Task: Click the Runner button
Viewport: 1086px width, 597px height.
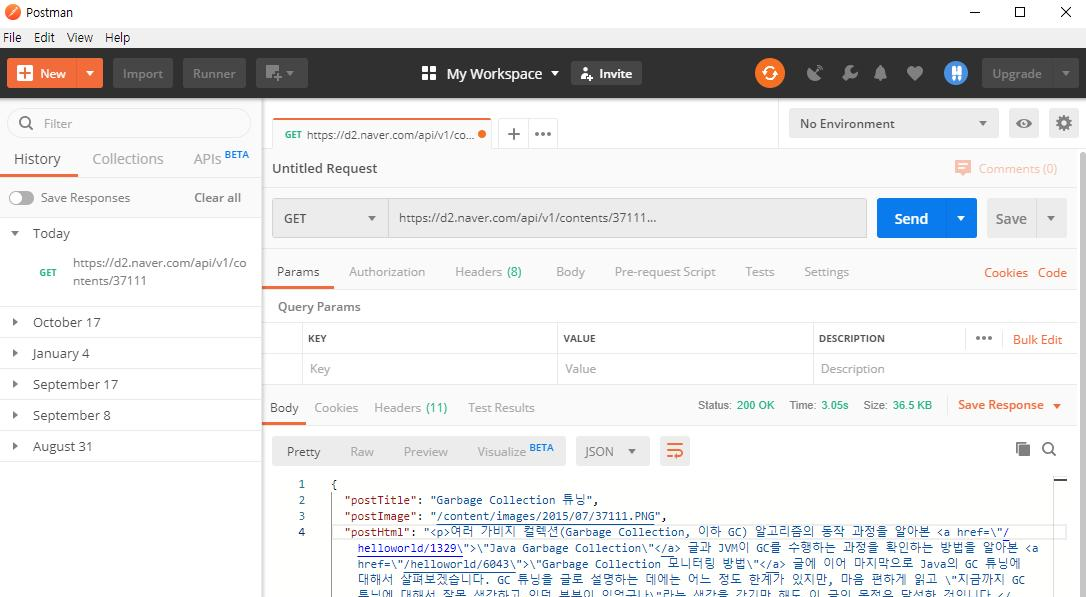Action: [214, 73]
